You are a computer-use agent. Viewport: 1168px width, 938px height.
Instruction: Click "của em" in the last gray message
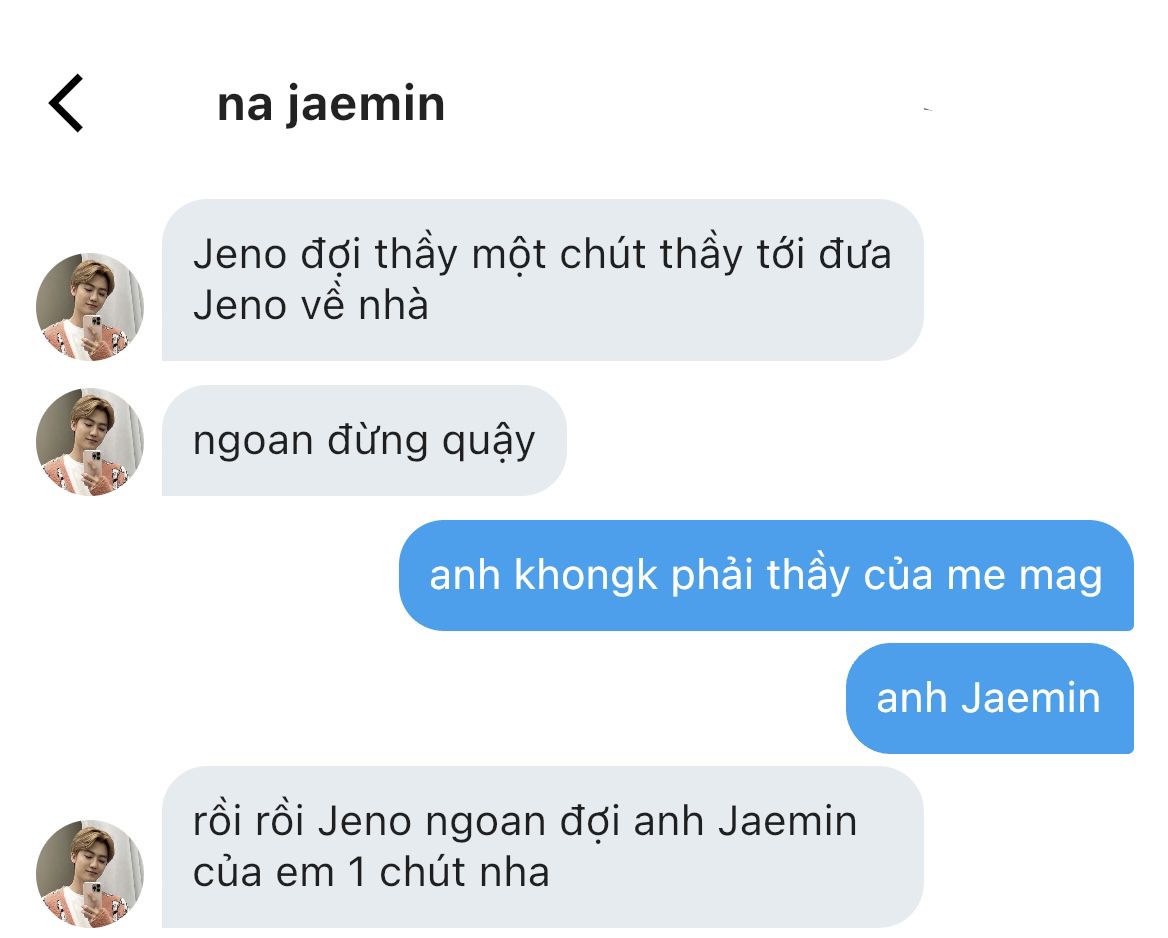pyautogui.click(x=264, y=873)
